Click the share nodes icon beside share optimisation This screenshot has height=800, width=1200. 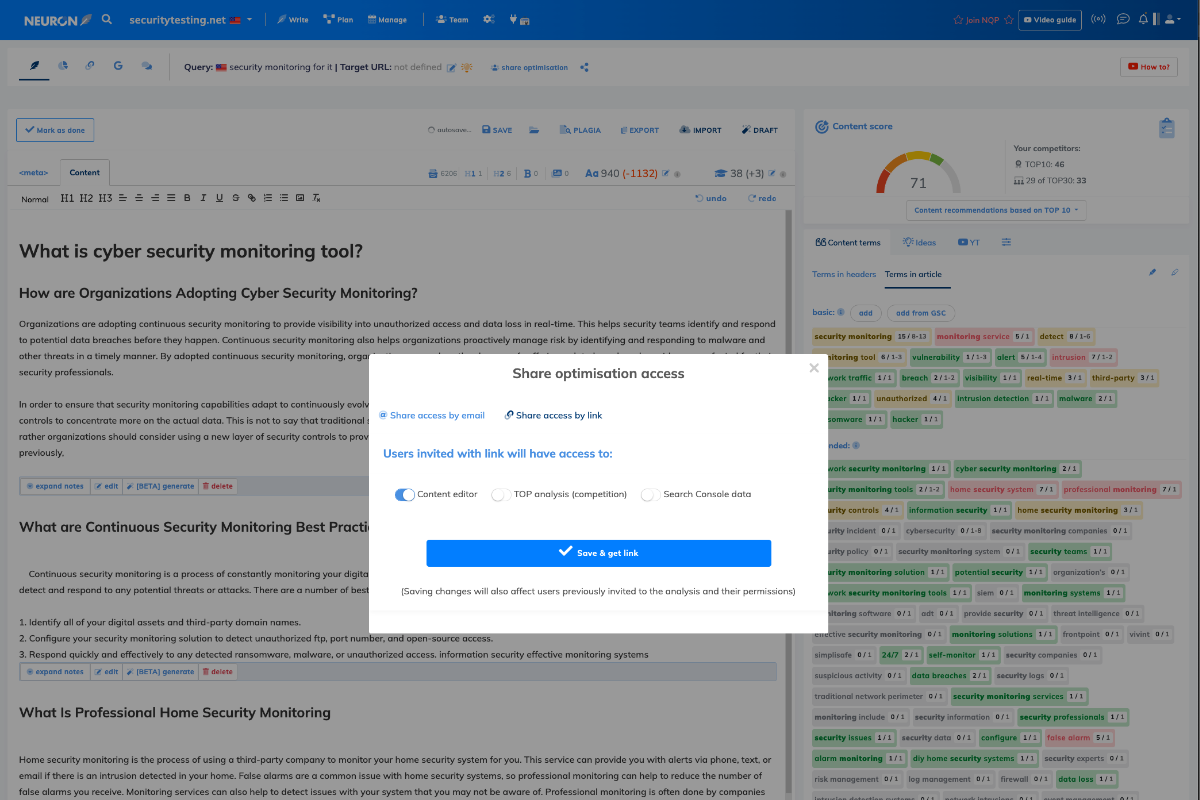point(584,67)
